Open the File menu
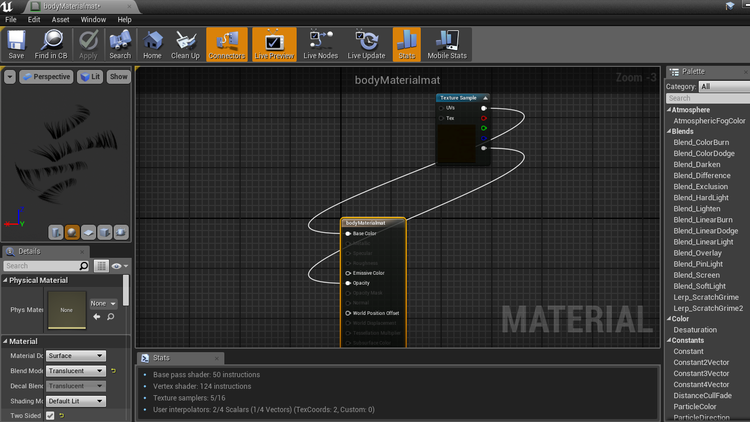Viewport: 750px width, 422px height. click(11, 20)
